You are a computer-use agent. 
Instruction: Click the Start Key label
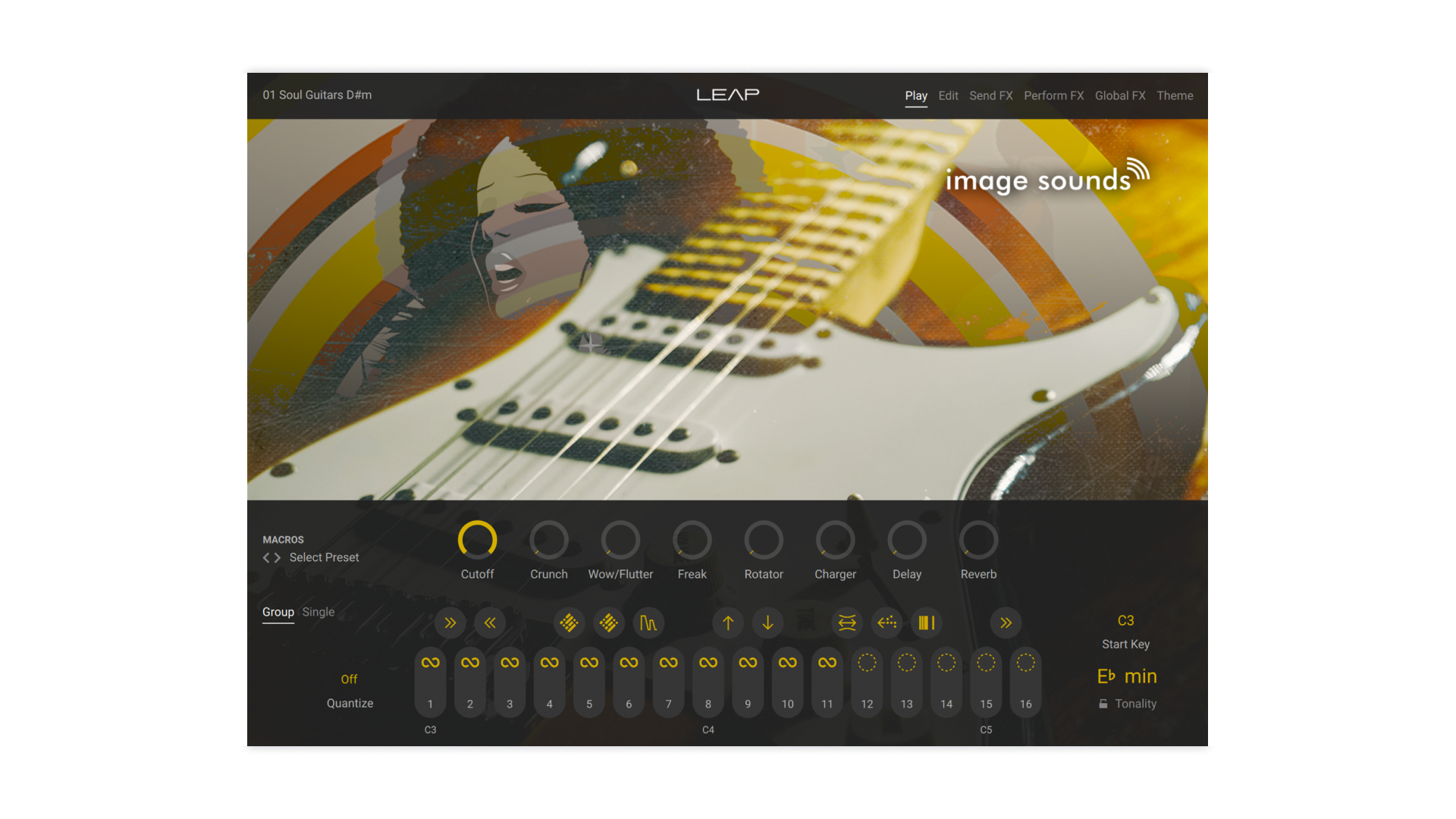1126,645
